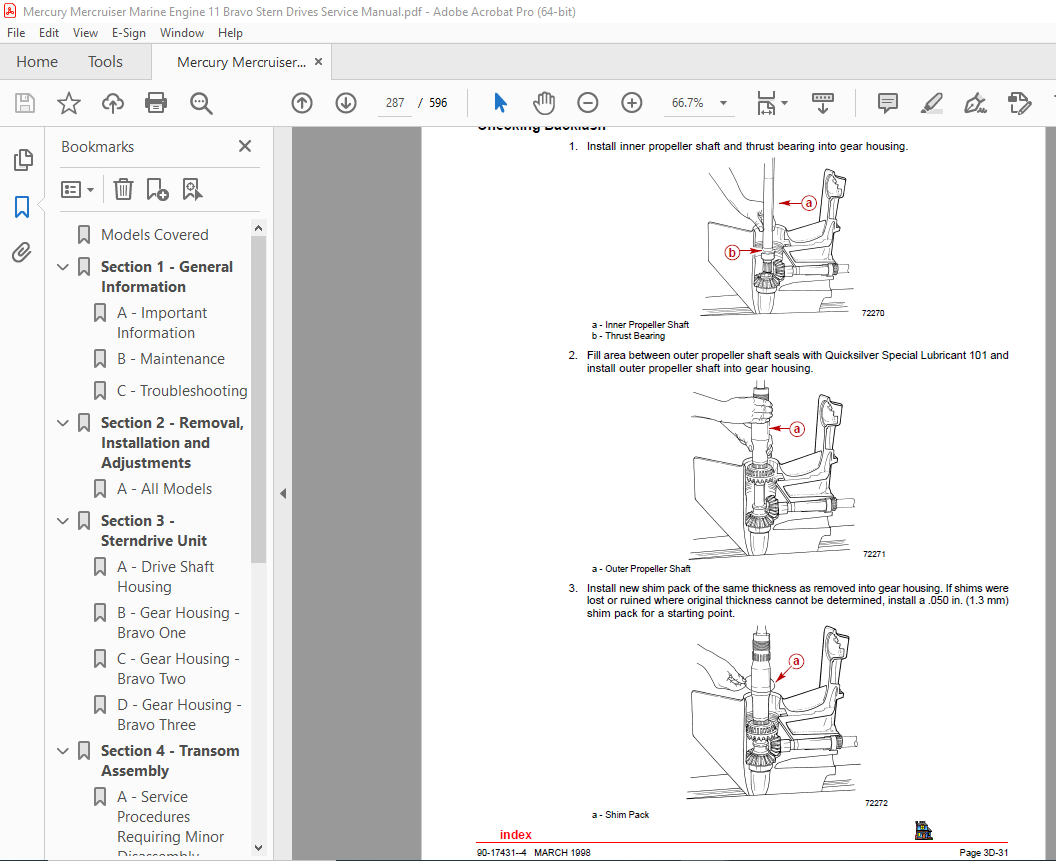Open the File menu
This screenshot has width=1056, height=861.
(15, 33)
